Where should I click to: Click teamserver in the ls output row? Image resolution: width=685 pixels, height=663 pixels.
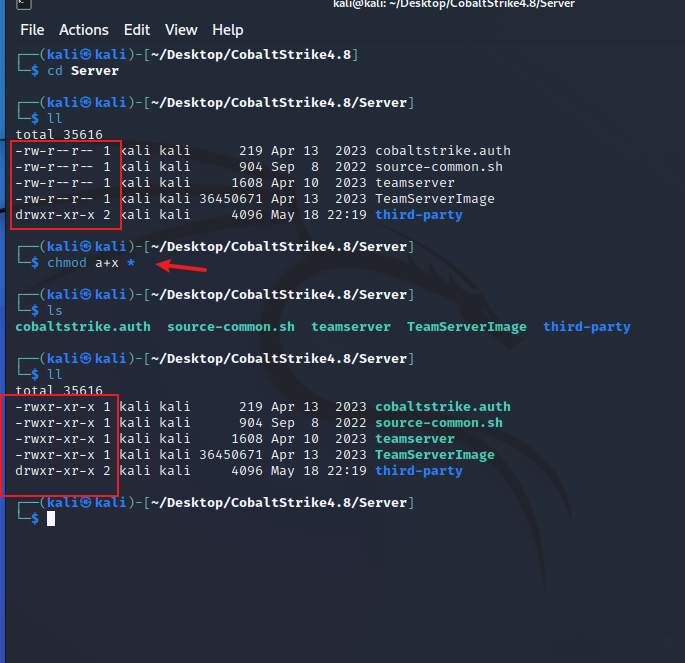(350, 327)
